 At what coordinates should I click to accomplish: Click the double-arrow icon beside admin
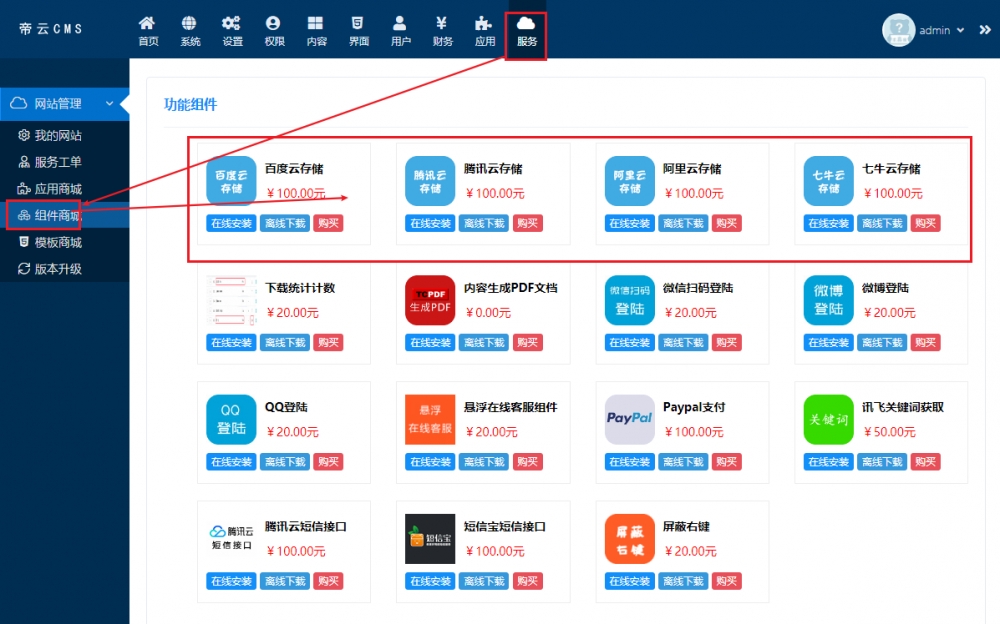click(x=985, y=29)
